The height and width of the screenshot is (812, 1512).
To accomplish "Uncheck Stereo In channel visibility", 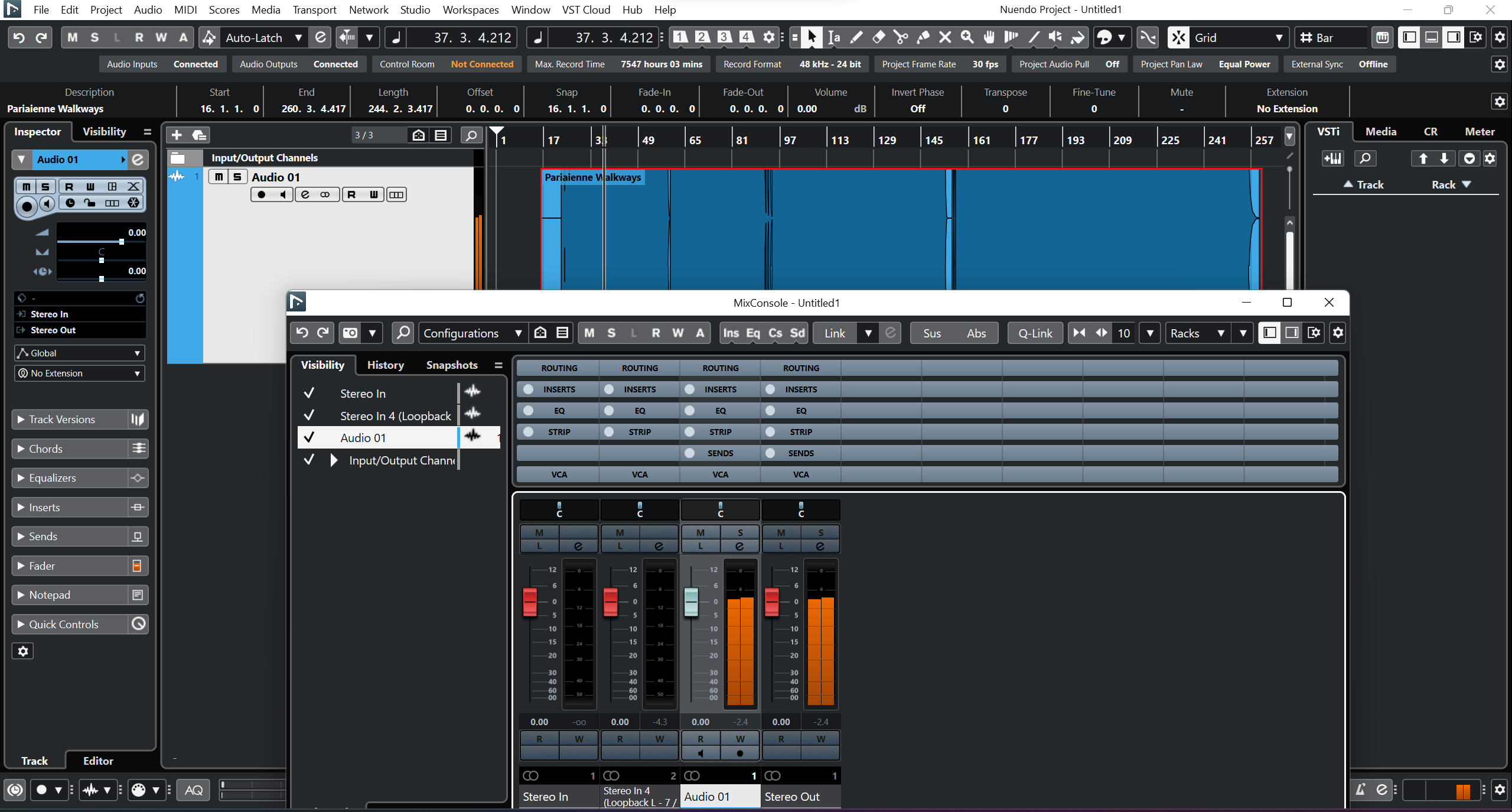I will point(308,394).
